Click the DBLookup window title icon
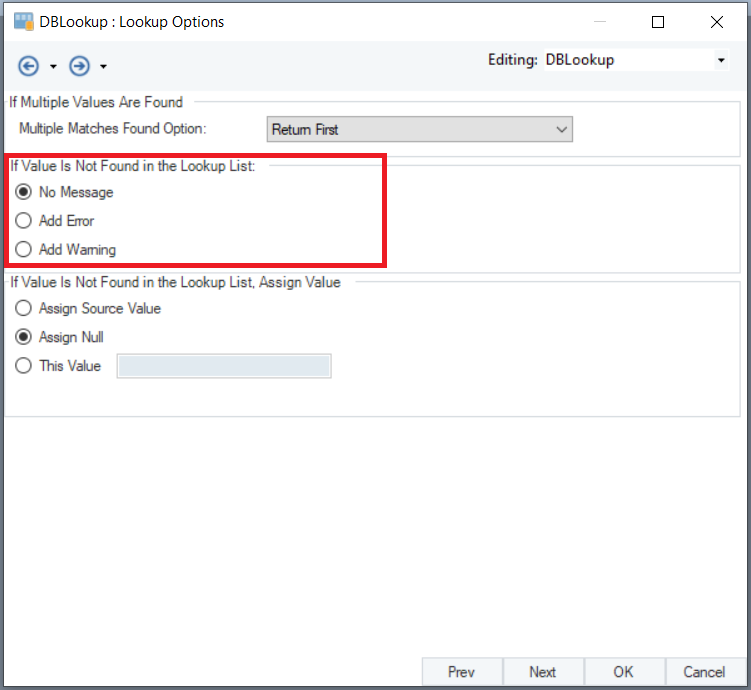Viewport: 751px width, 690px height. [23, 21]
